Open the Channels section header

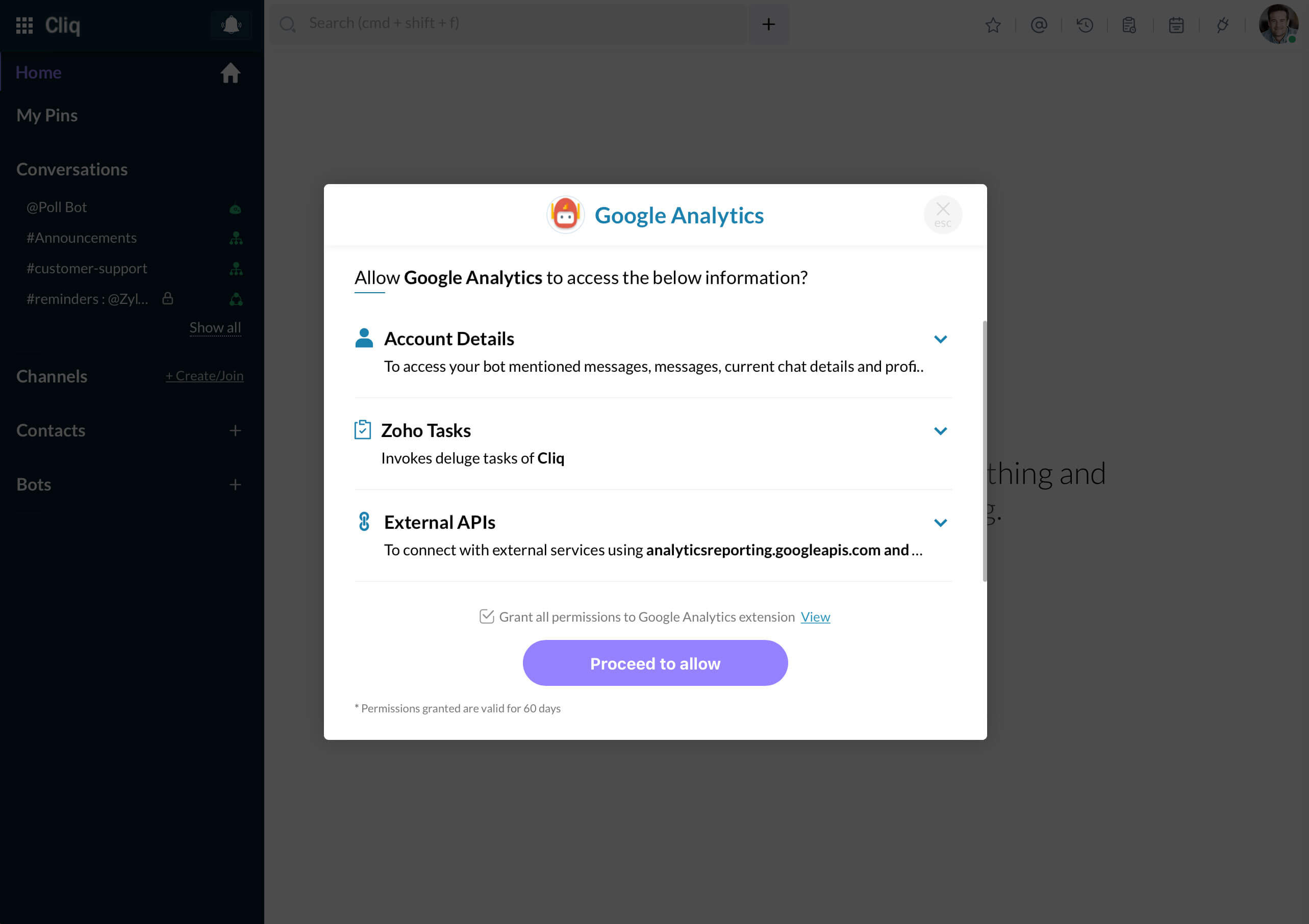[52, 376]
